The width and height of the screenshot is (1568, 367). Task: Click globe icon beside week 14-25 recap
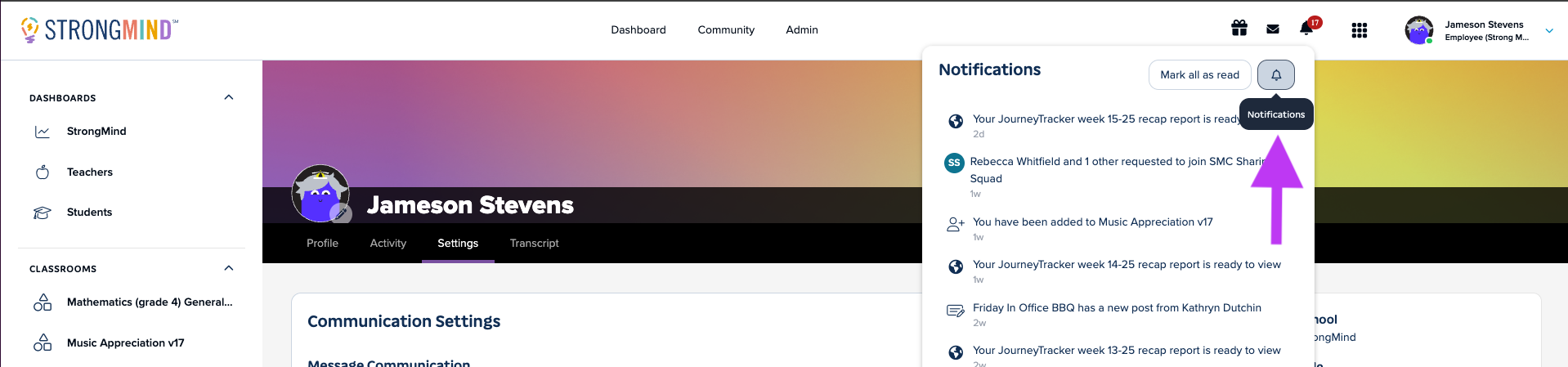[x=955, y=267]
